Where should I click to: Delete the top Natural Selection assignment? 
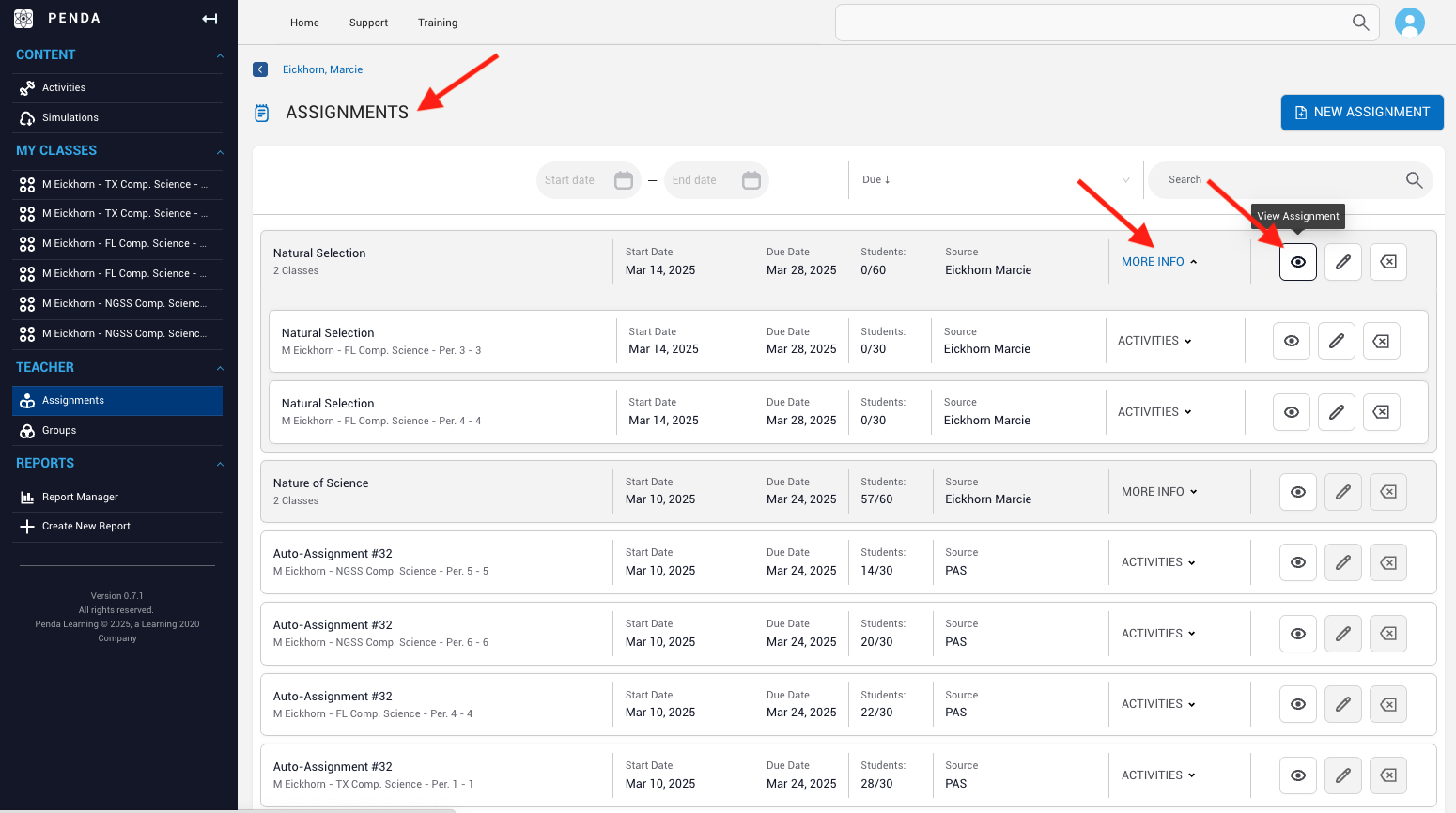pos(1387,262)
